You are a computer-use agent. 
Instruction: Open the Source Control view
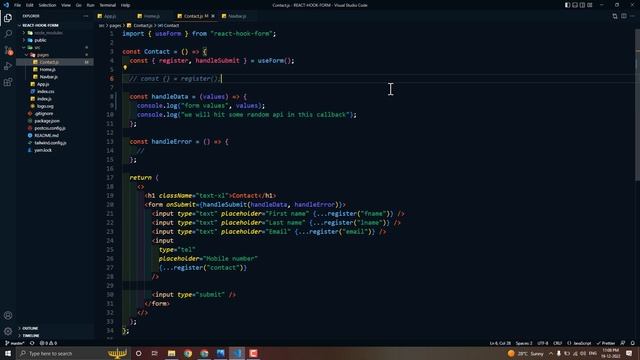(8, 50)
